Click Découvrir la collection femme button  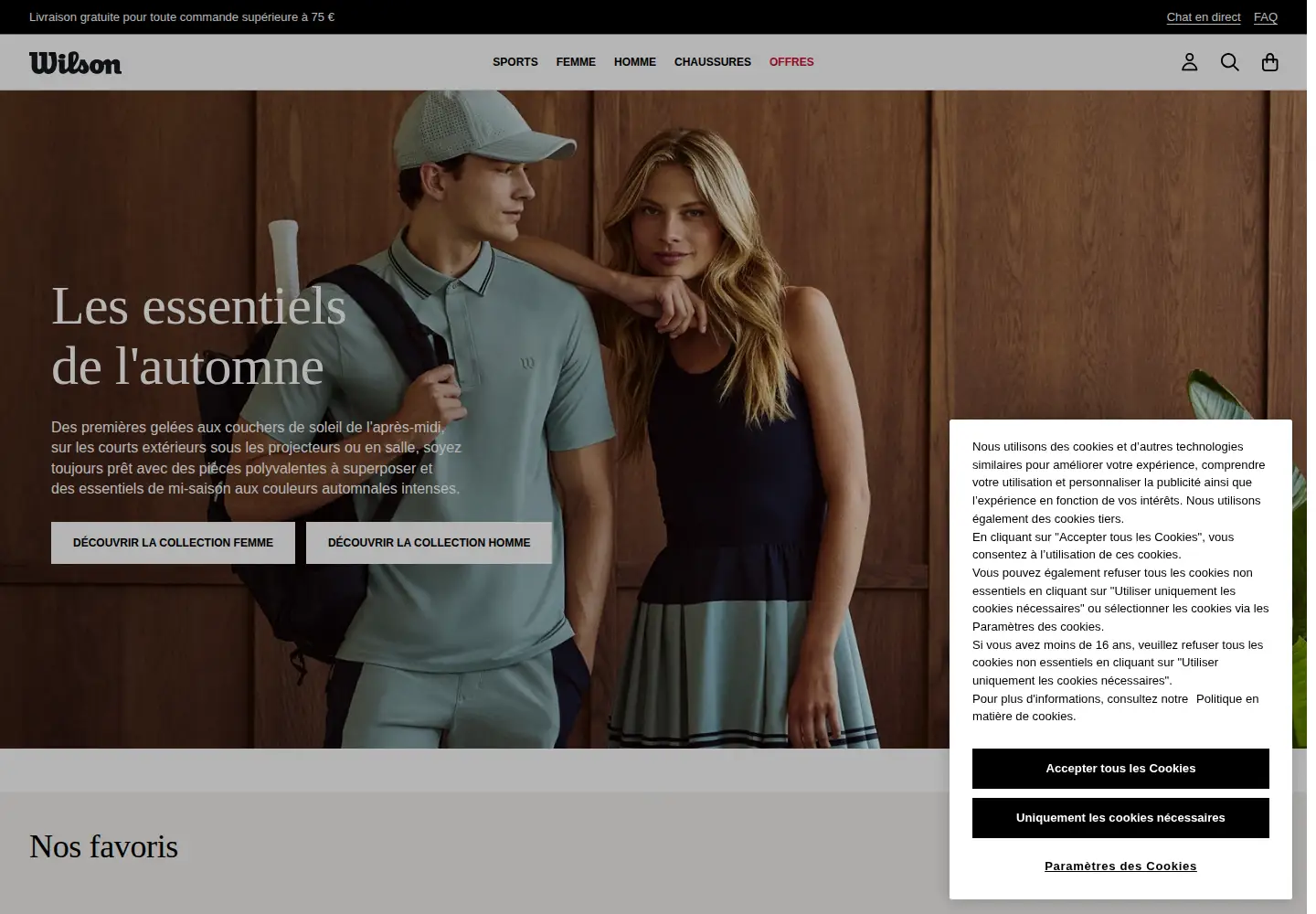173,543
